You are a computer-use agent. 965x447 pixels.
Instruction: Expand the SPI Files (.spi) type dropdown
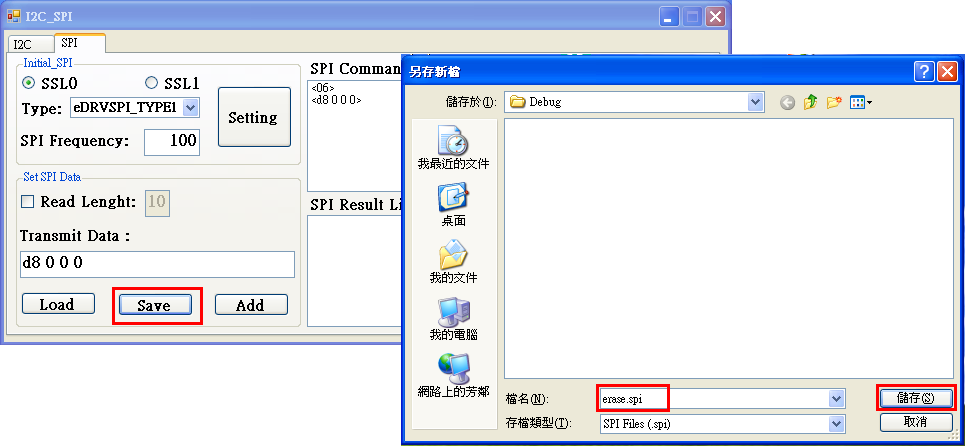[x=836, y=423]
